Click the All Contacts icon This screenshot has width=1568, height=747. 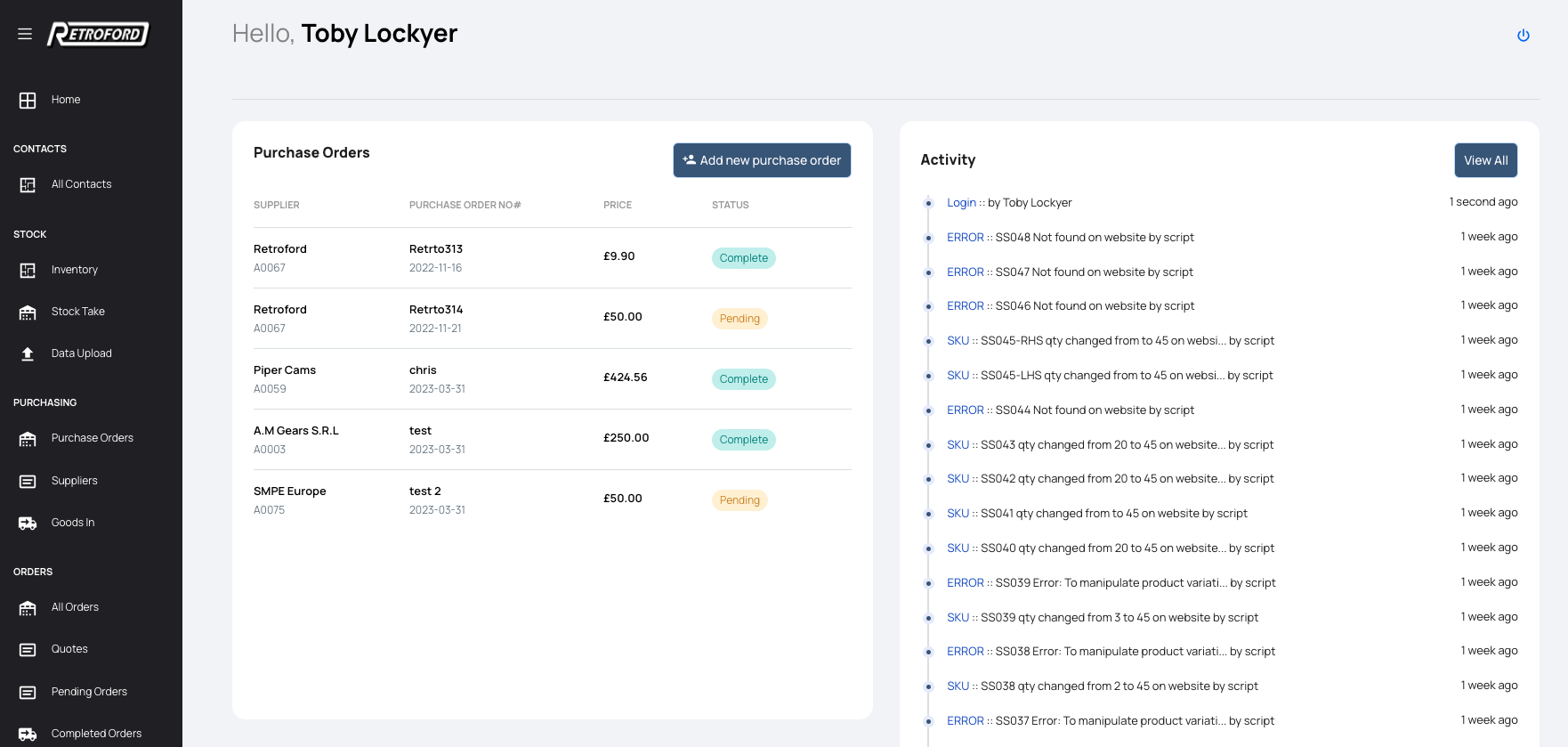coord(28,185)
